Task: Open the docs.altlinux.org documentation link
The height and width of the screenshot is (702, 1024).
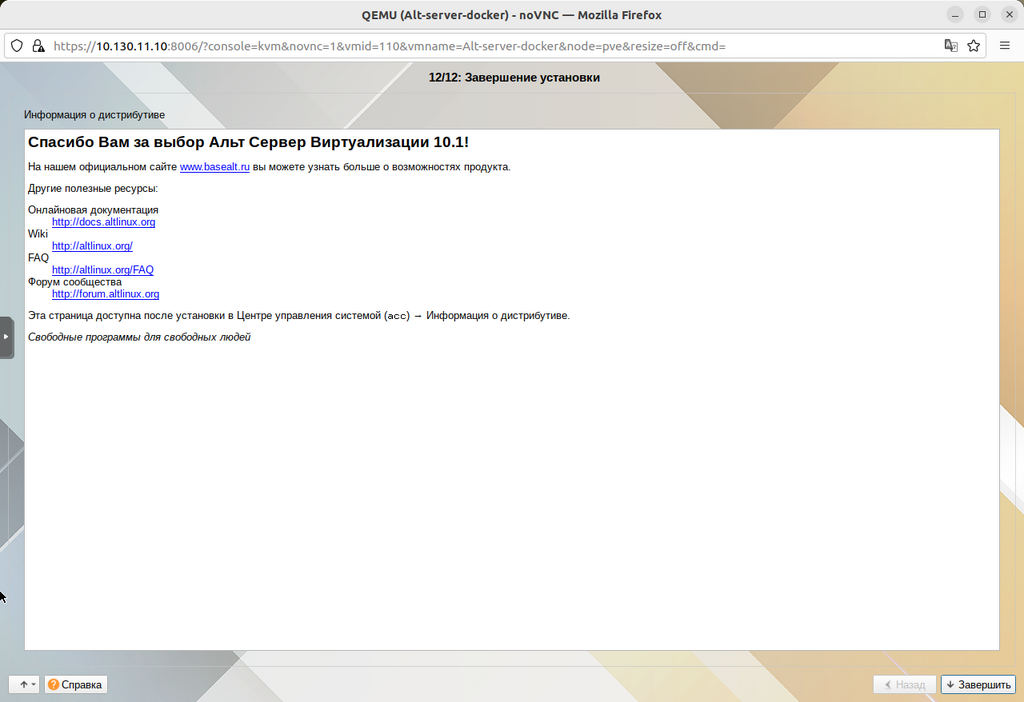Action: click(103, 222)
